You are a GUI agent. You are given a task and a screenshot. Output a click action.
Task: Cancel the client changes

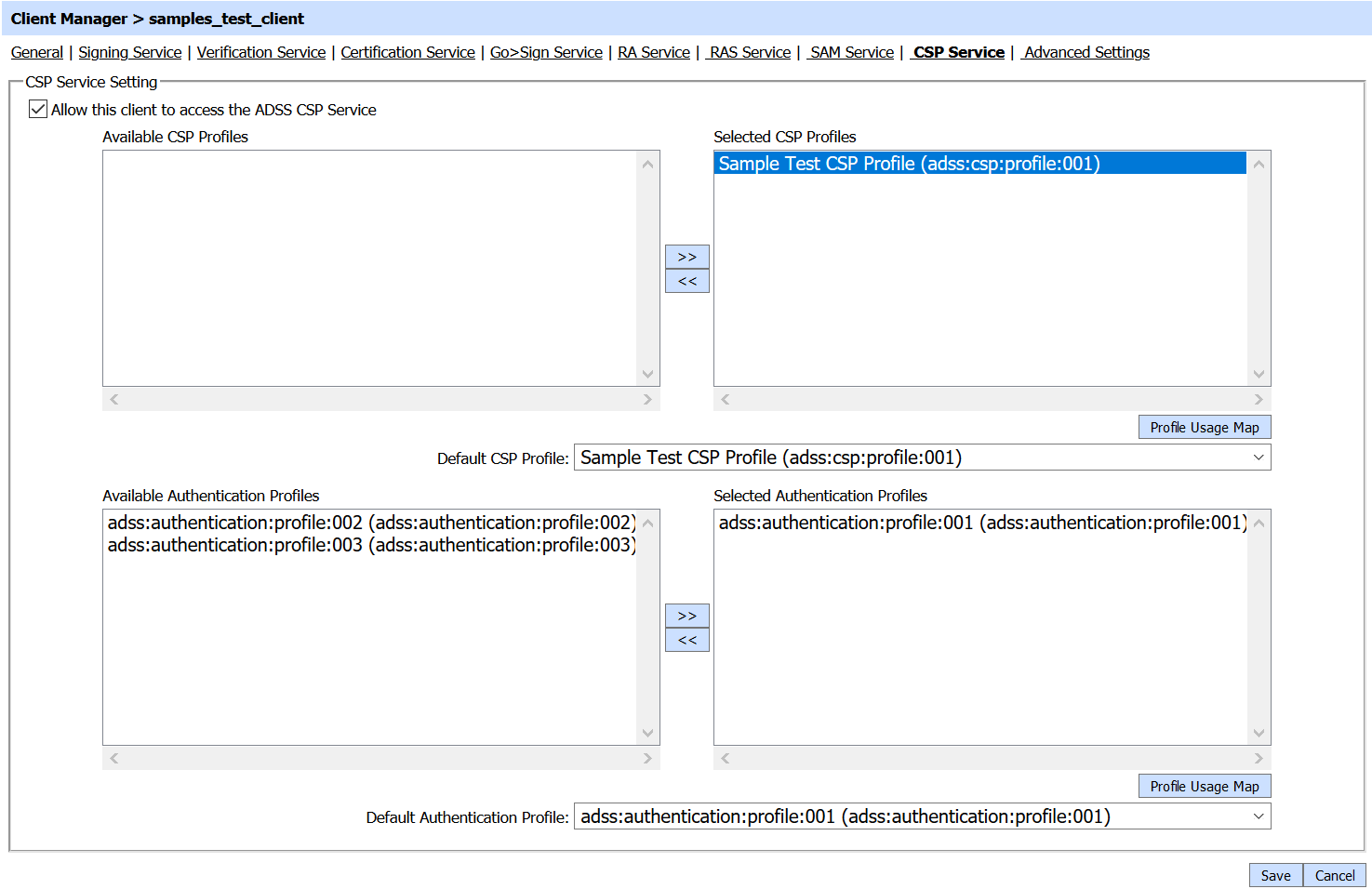(1335, 875)
